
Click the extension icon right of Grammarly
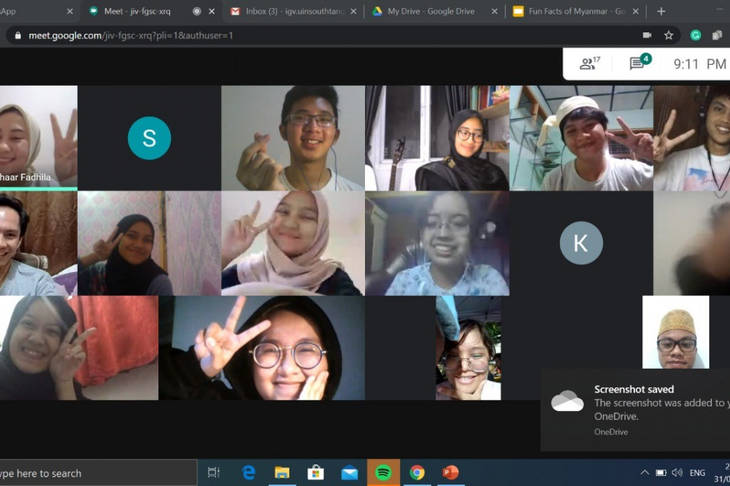pos(717,35)
